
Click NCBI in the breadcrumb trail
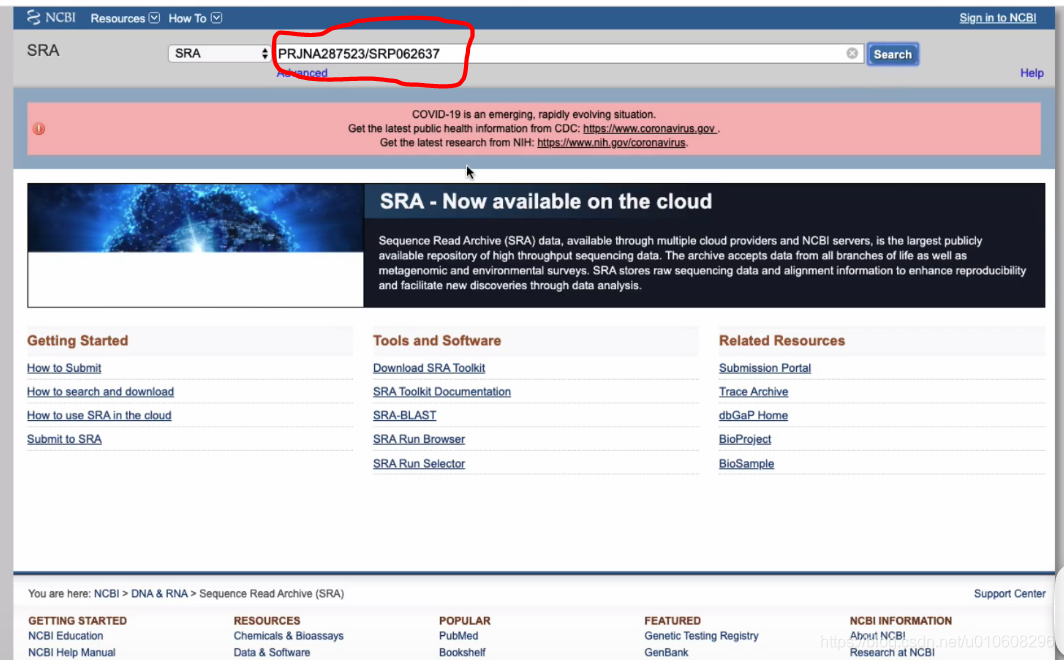(107, 594)
